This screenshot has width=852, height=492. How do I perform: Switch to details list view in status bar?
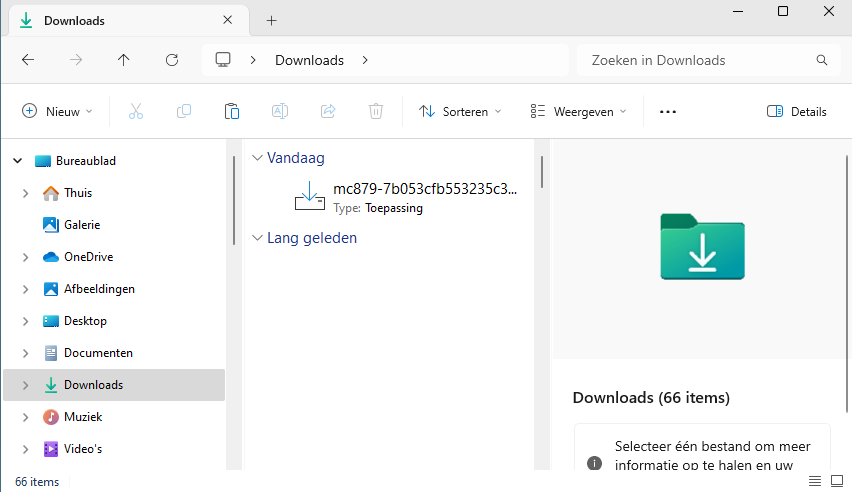[x=815, y=481]
